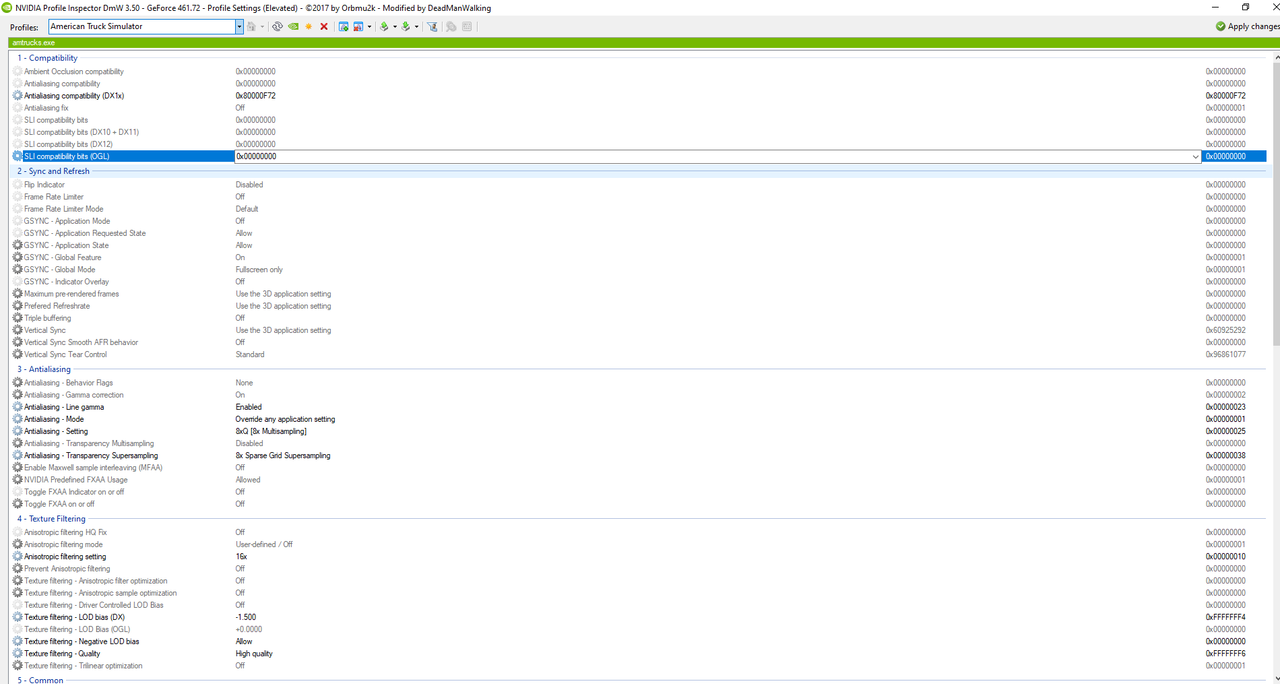Click gear icon beside Toggle FXAA on or off
Viewport: 1280px width, 684px height.
point(17,504)
